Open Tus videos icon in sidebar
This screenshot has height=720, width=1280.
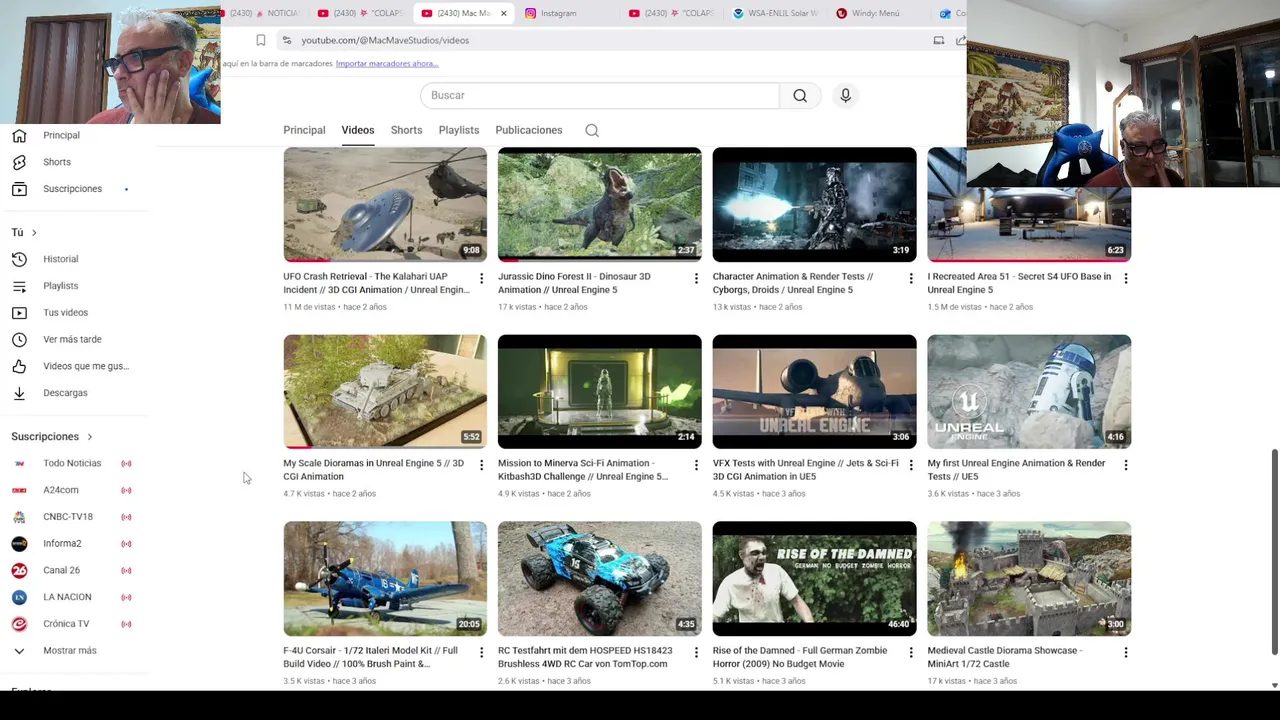tap(19, 313)
